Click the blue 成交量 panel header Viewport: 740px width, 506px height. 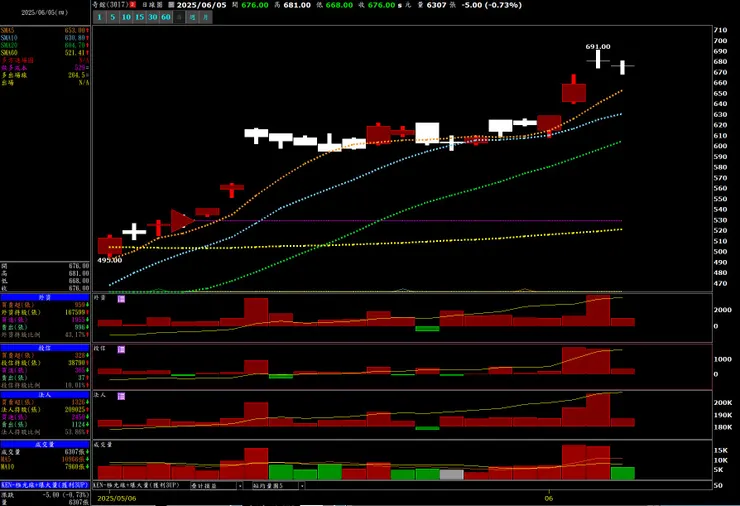45,444
